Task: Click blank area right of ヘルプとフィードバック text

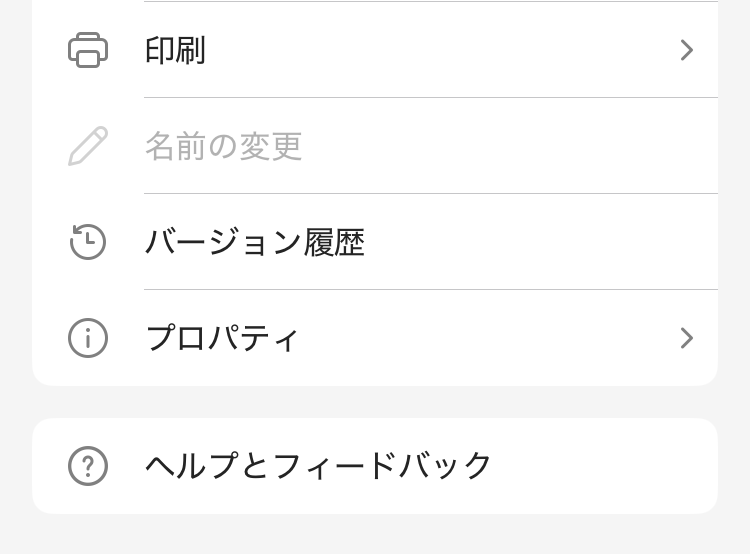Action: [x=603, y=466]
